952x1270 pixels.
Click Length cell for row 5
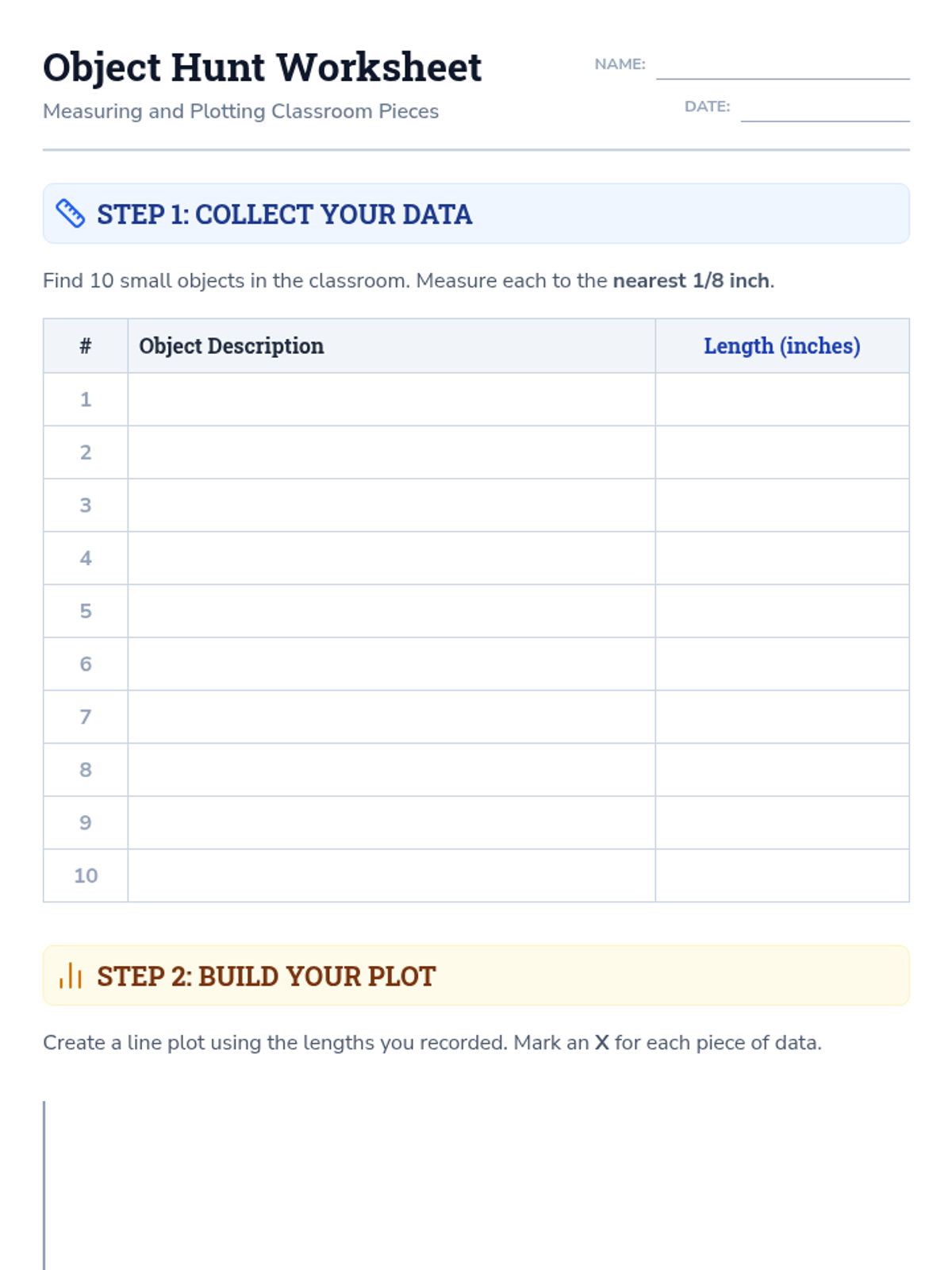[x=782, y=611]
